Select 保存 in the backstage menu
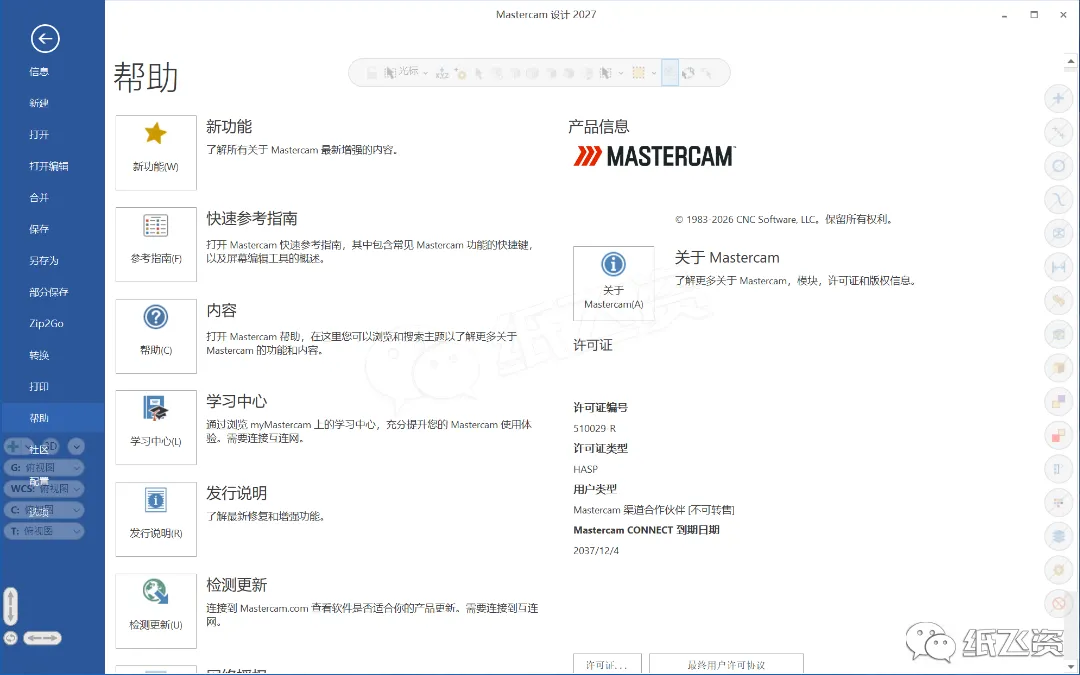The height and width of the screenshot is (675, 1080). pyautogui.click(x=39, y=229)
